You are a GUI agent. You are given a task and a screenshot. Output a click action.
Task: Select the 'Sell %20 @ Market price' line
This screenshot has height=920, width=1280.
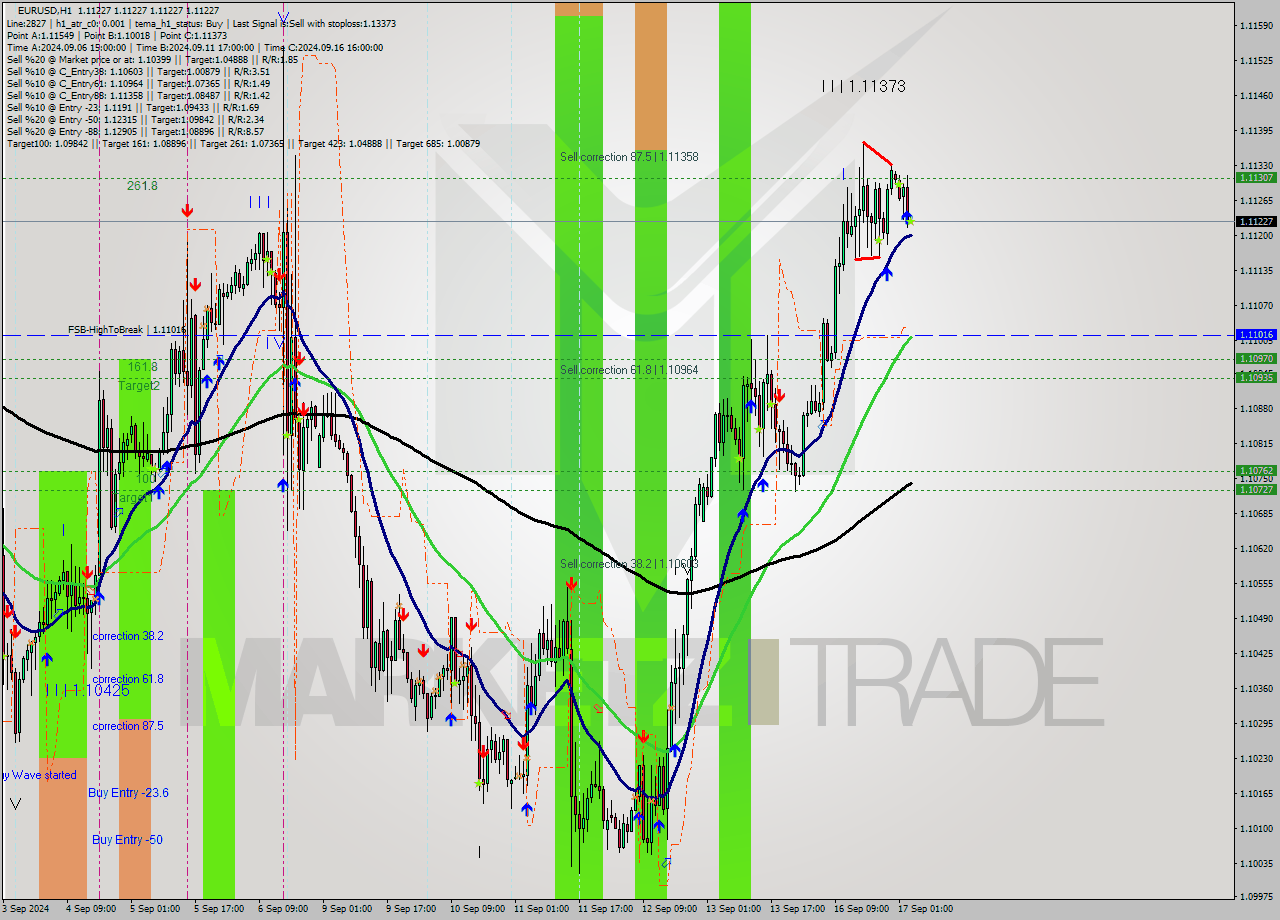(152, 59)
